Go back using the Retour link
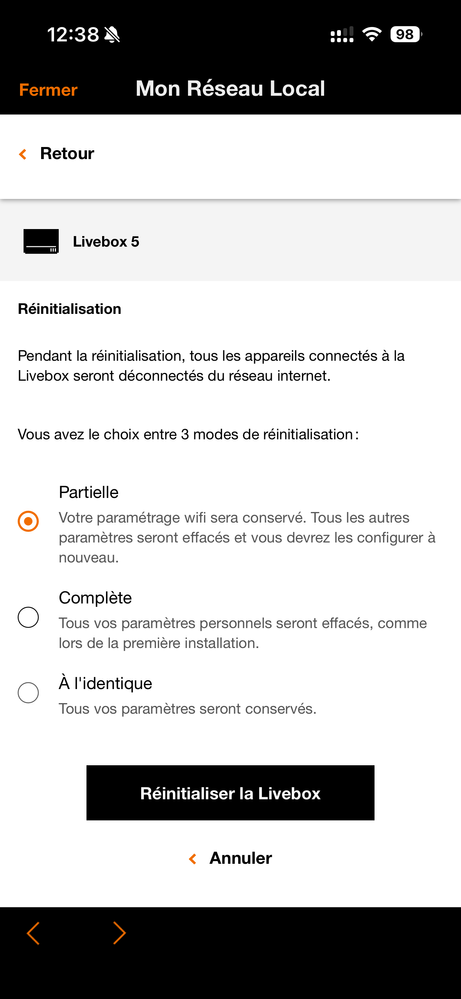 coord(67,154)
